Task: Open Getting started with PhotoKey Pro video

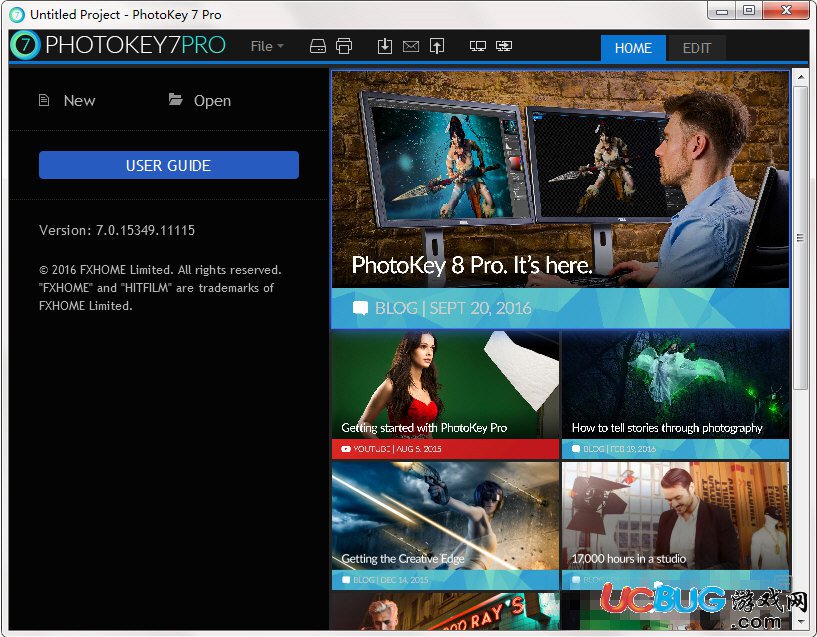Action: [445, 385]
